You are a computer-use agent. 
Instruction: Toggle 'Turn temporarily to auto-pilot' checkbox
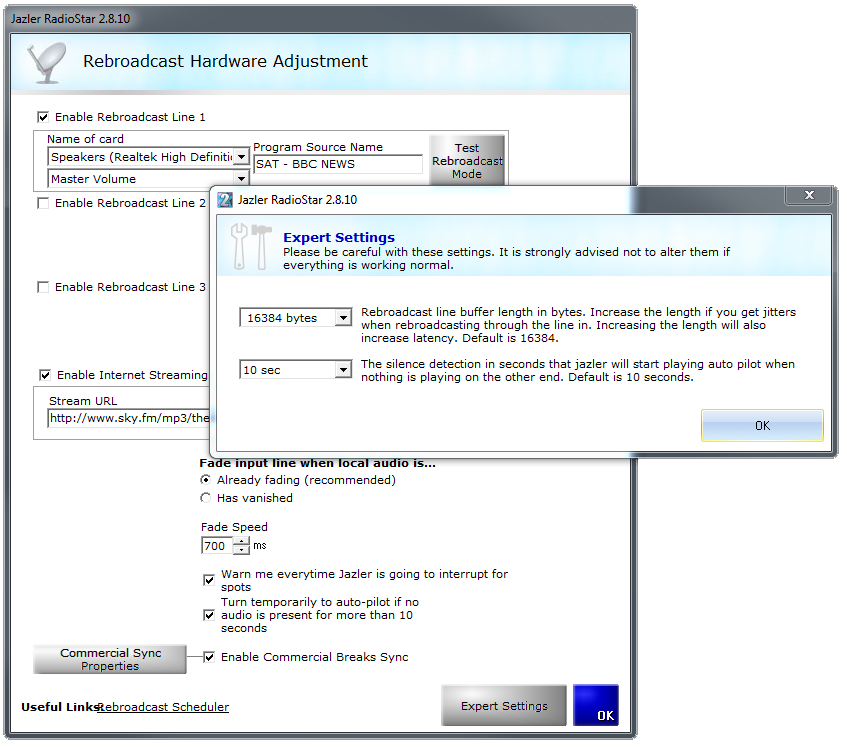[x=209, y=615]
